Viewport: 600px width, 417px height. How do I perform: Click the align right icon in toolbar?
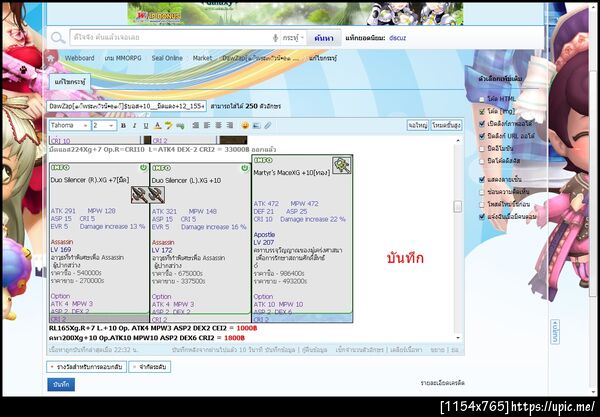pyautogui.click(x=230, y=125)
